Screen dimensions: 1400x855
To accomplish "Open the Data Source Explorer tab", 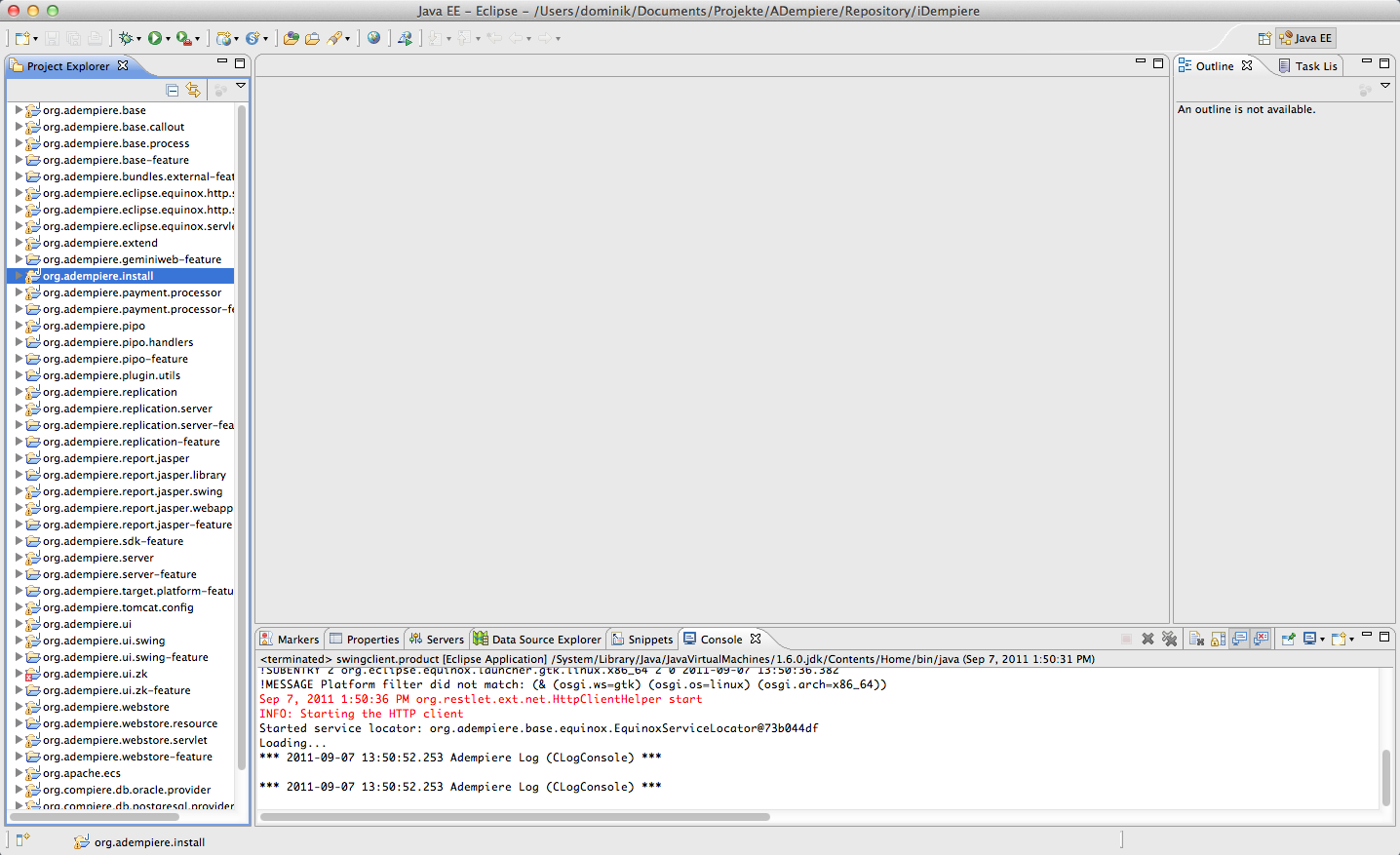I will (x=537, y=640).
